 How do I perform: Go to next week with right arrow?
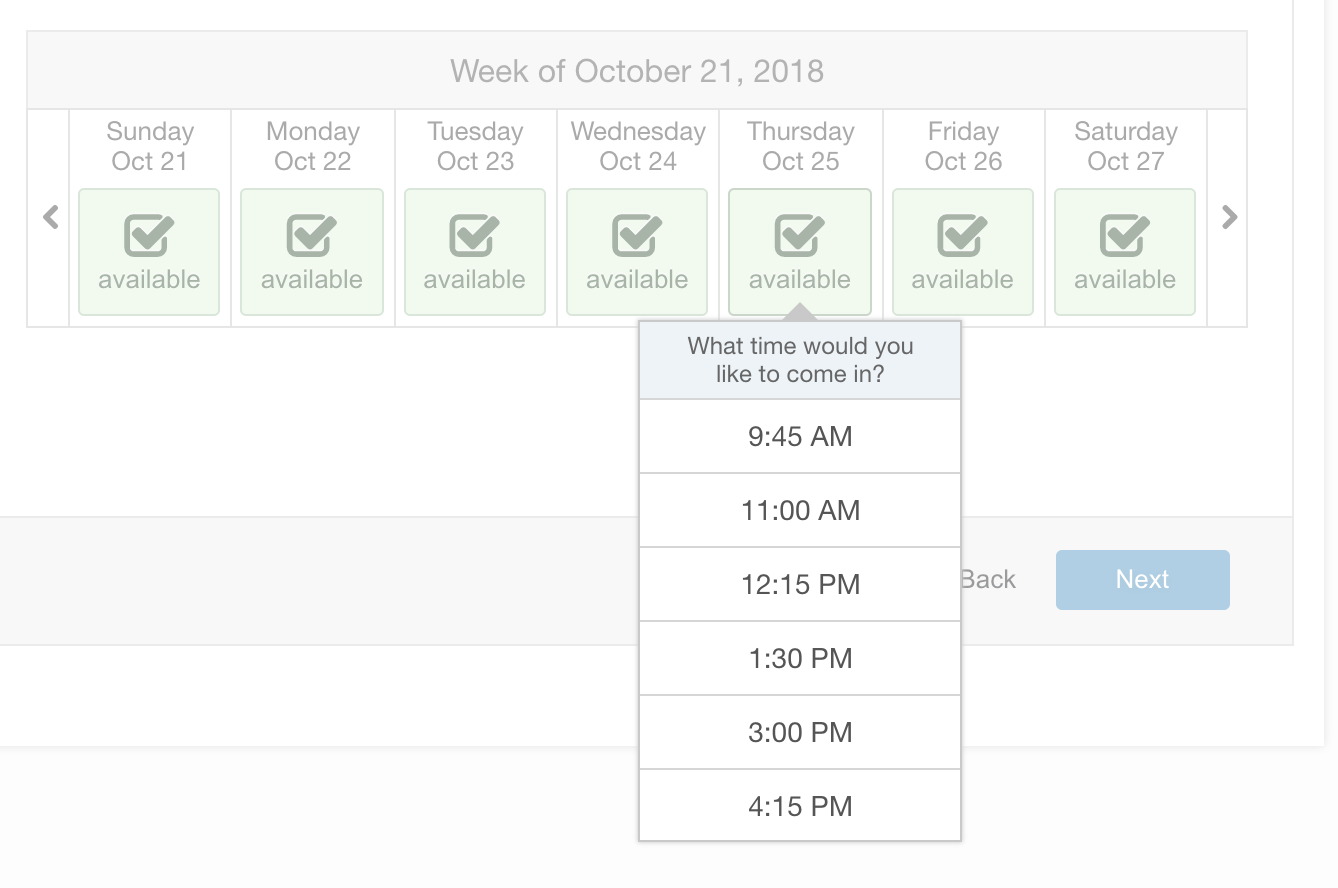(1229, 217)
